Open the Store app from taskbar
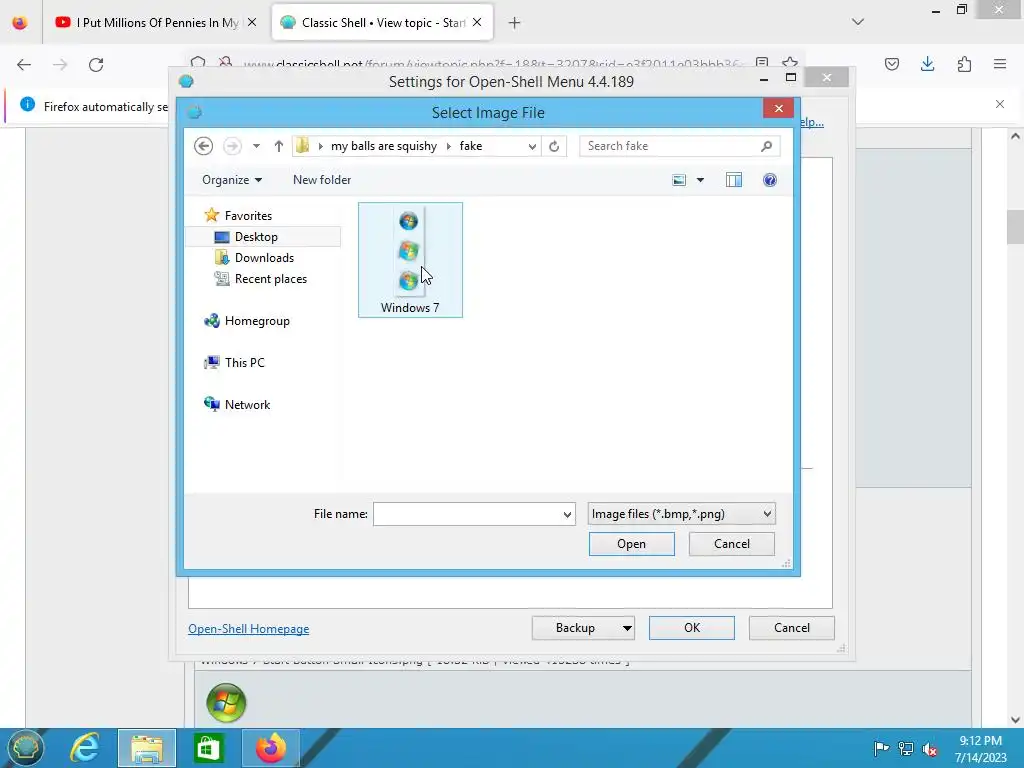Screen dimensions: 1024x768 point(208,748)
